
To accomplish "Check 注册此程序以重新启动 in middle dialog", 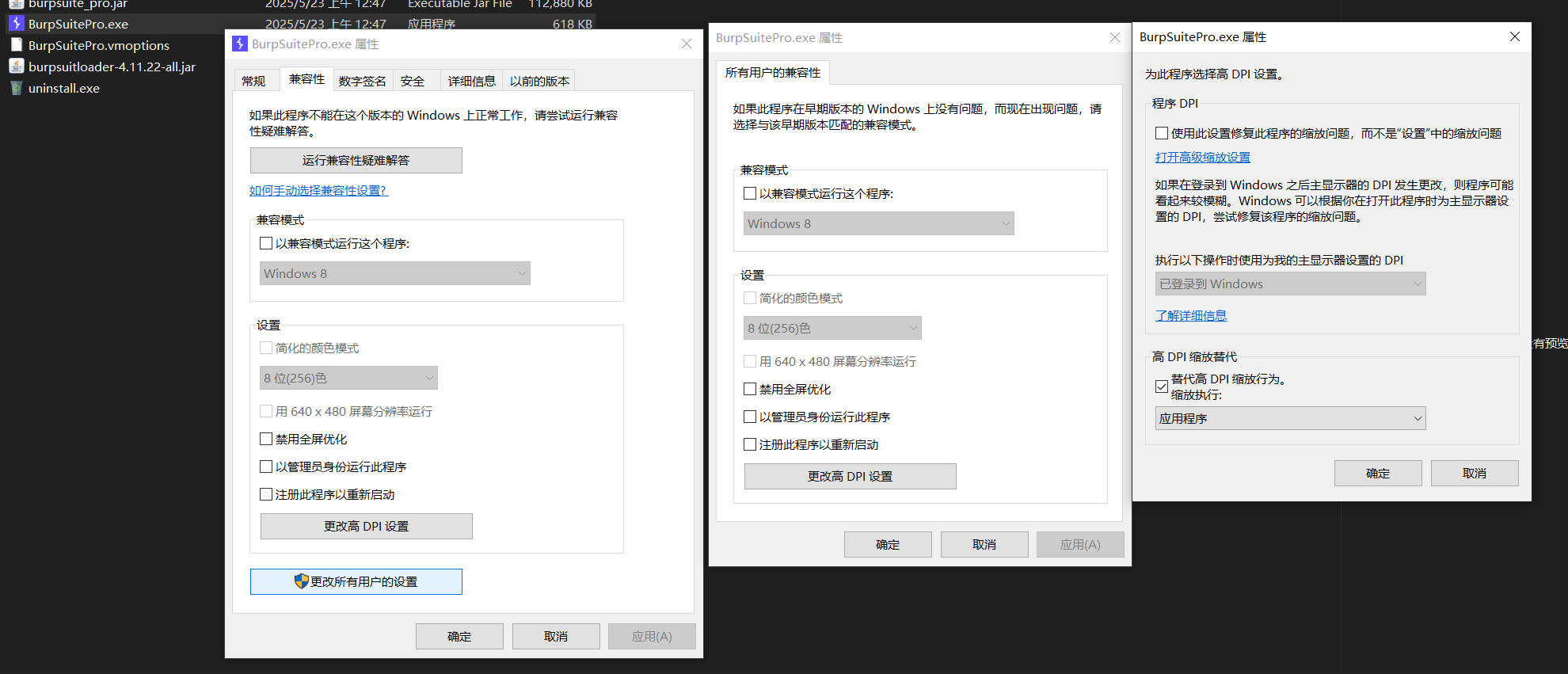I will [x=750, y=444].
